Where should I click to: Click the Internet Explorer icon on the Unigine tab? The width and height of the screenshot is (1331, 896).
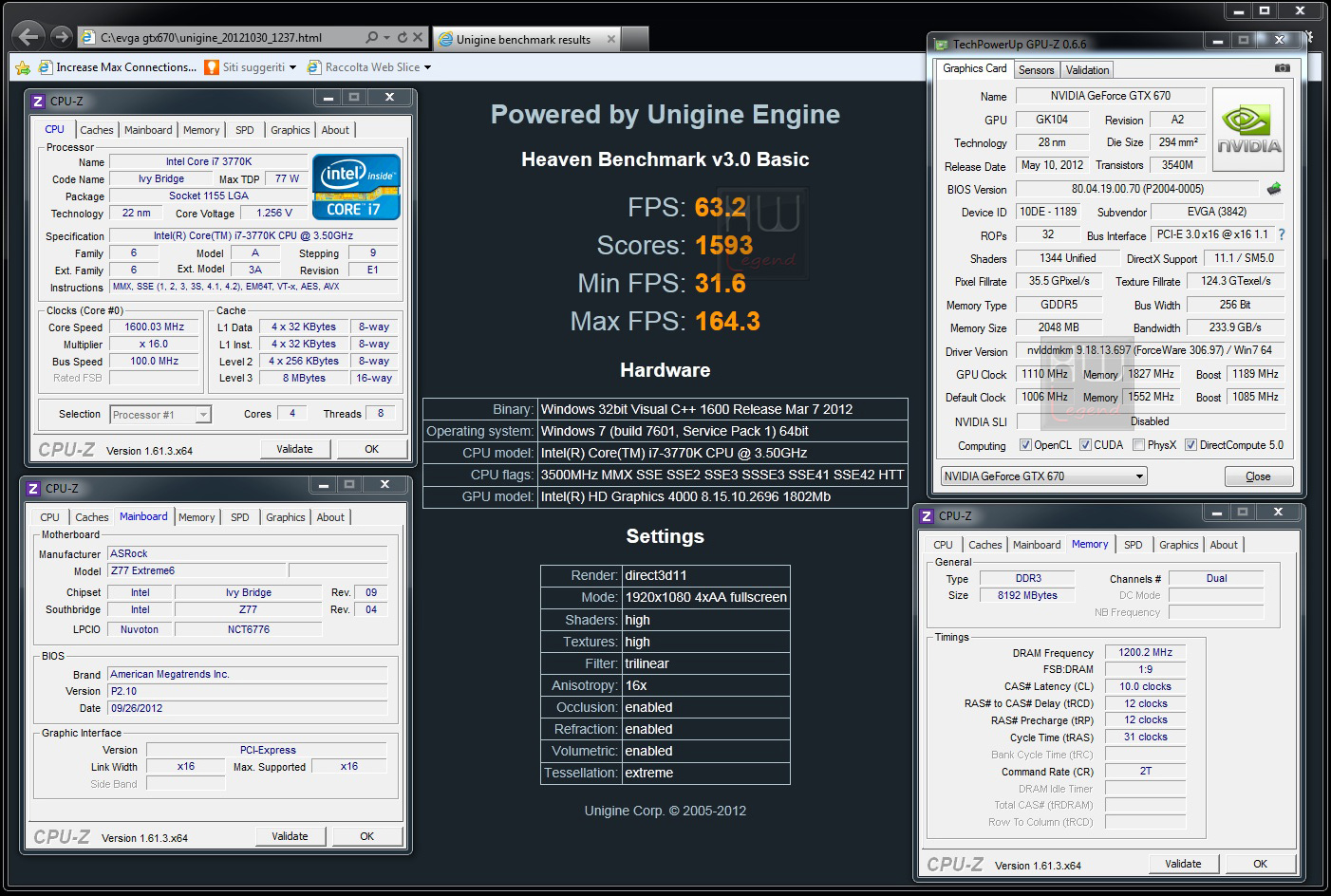(x=445, y=40)
